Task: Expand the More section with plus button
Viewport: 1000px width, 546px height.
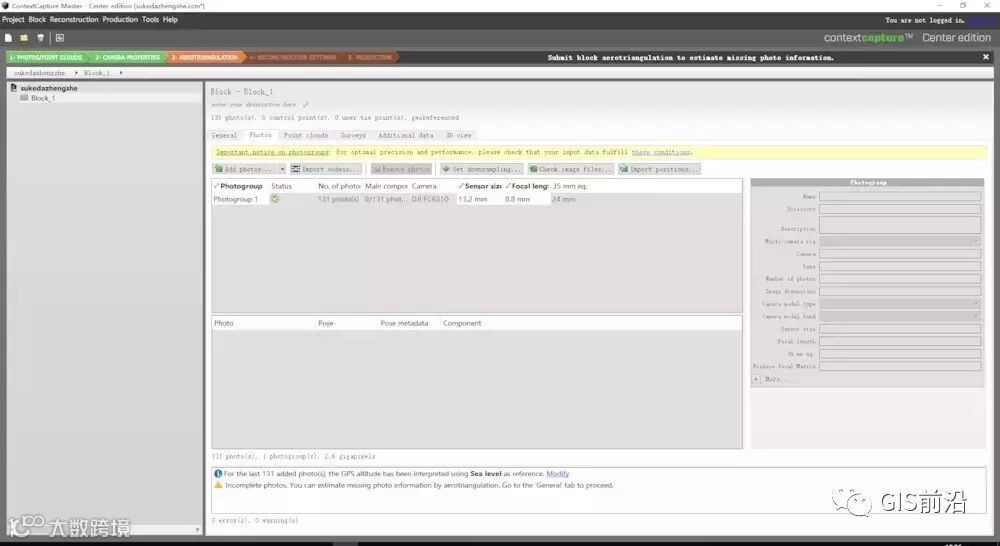Action: click(x=756, y=379)
